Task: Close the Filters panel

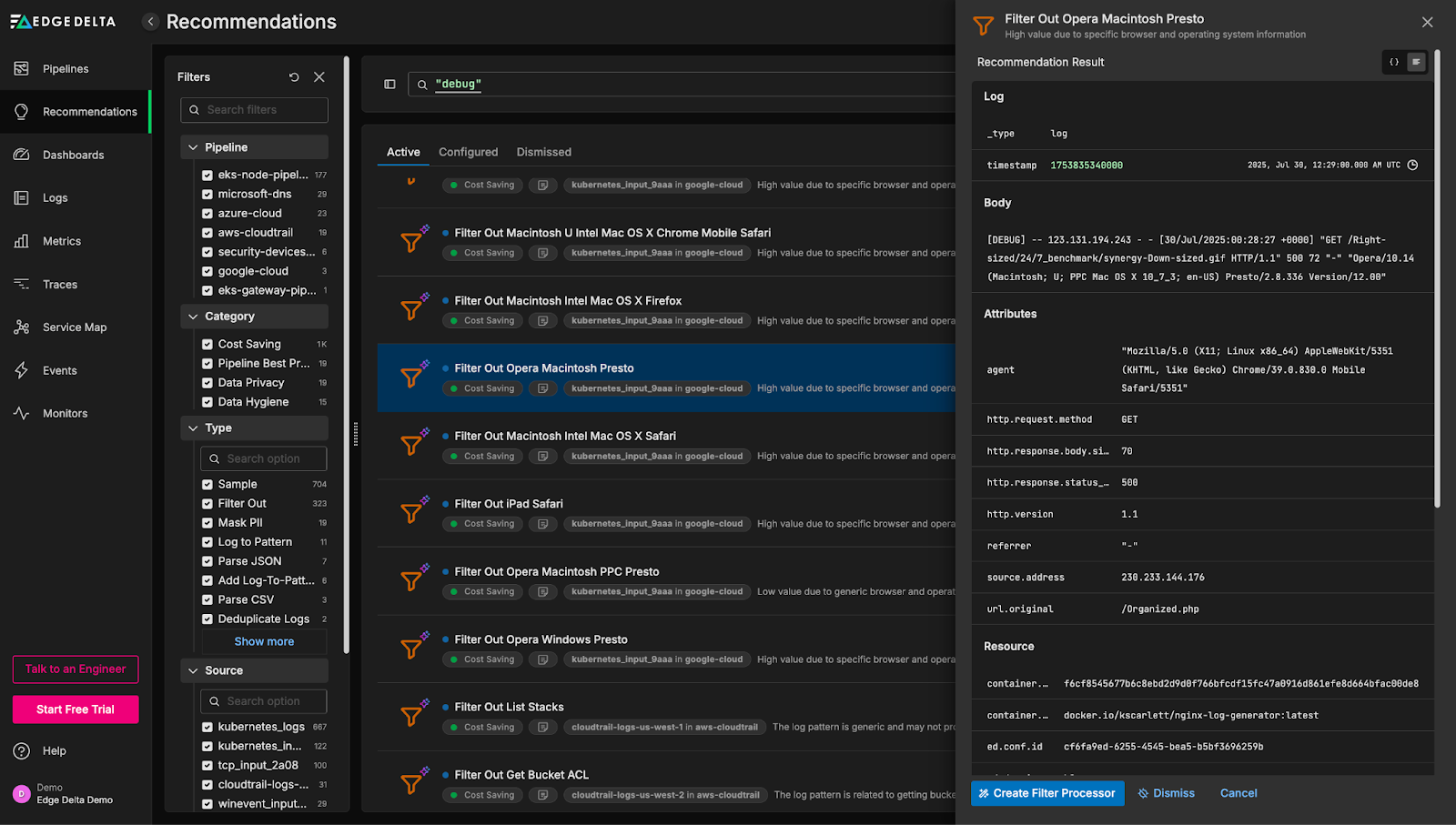Action: pos(319,77)
